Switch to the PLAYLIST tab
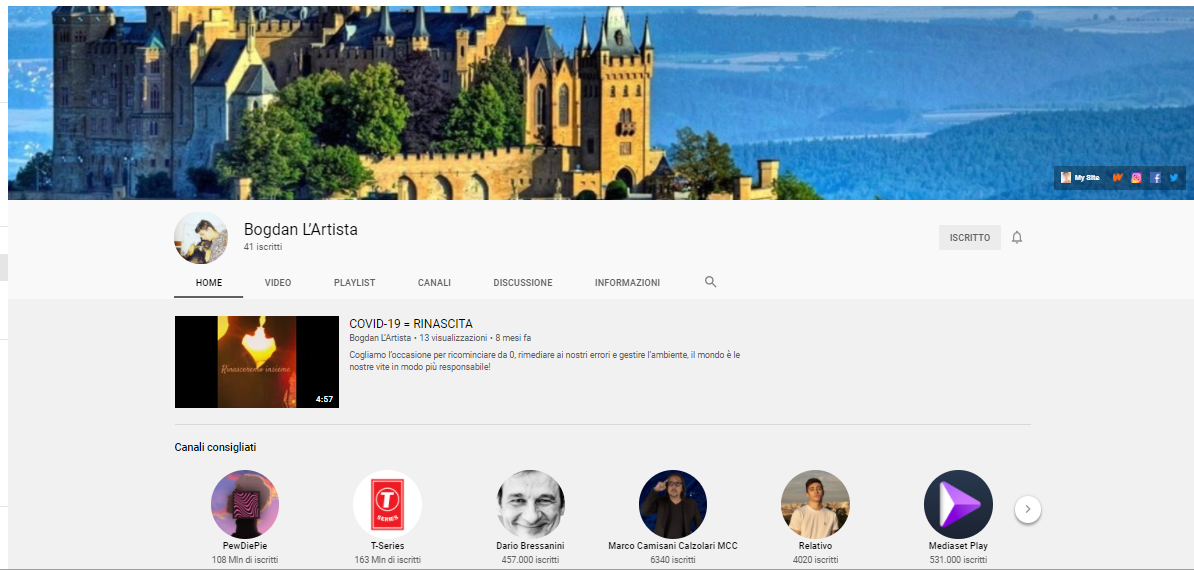Image resolution: width=1194 pixels, height=570 pixels. click(x=354, y=282)
